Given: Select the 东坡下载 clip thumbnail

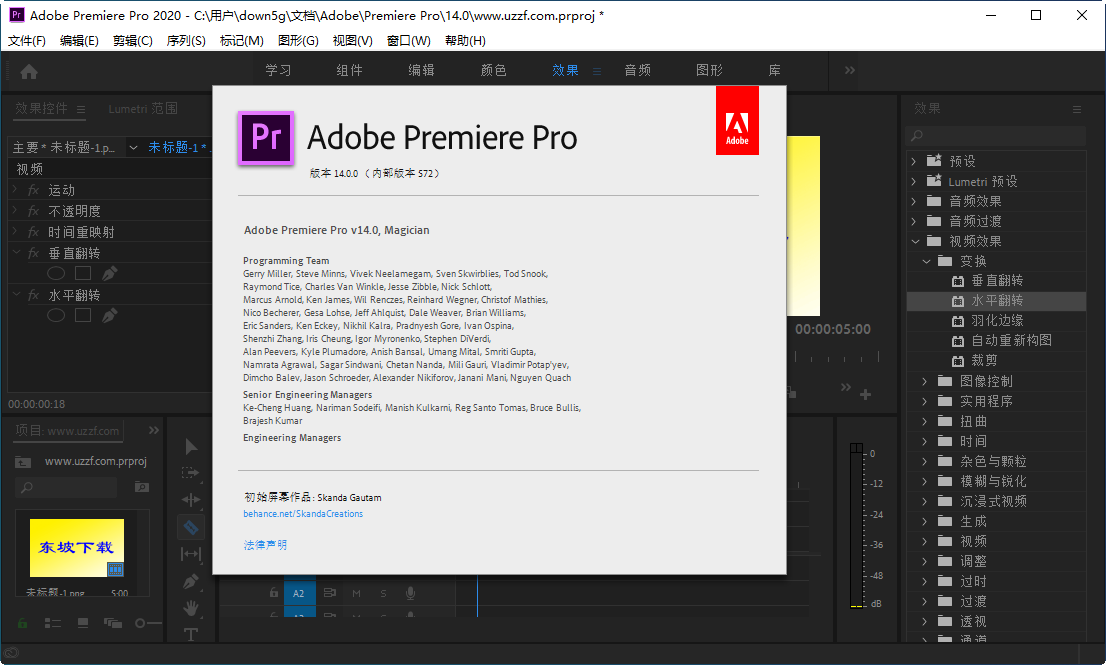Looking at the screenshot, I should (x=77, y=547).
